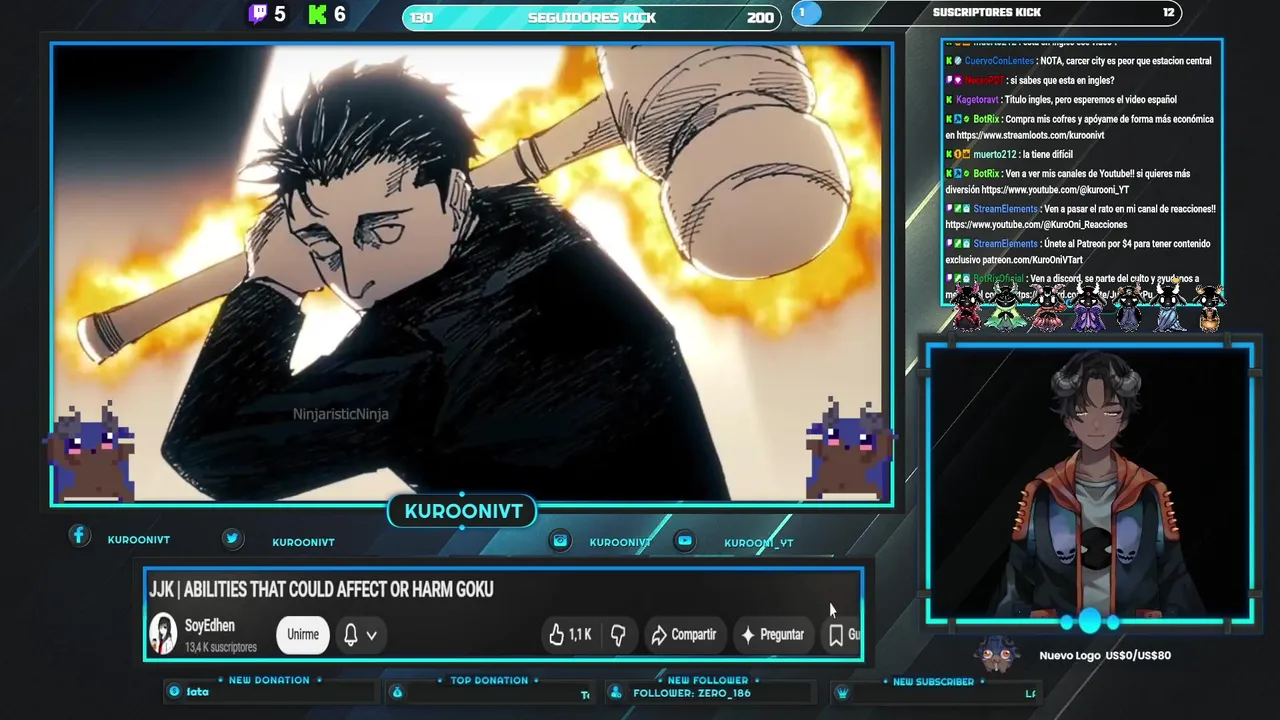Screen dimensions: 1280x720
Task: Click the small avatar beside Nuevo Logo goal
Action: click(998, 655)
